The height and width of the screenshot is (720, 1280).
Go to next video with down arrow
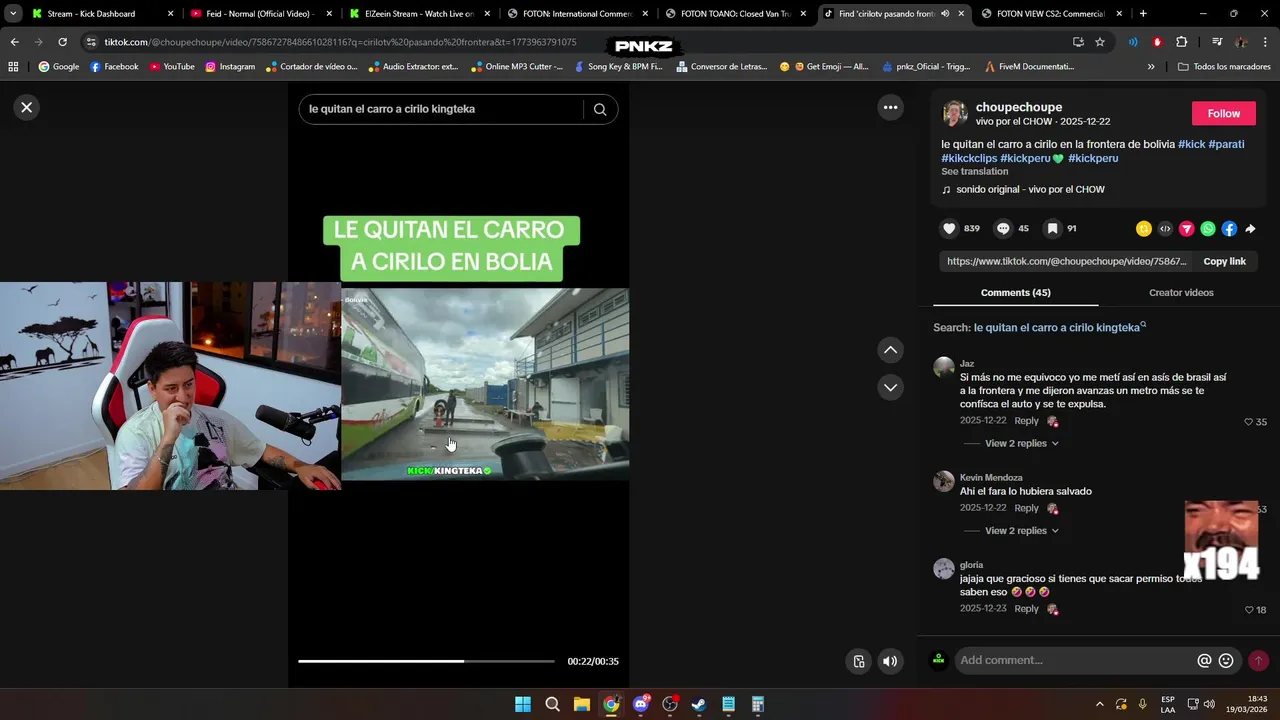(x=890, y=387)
